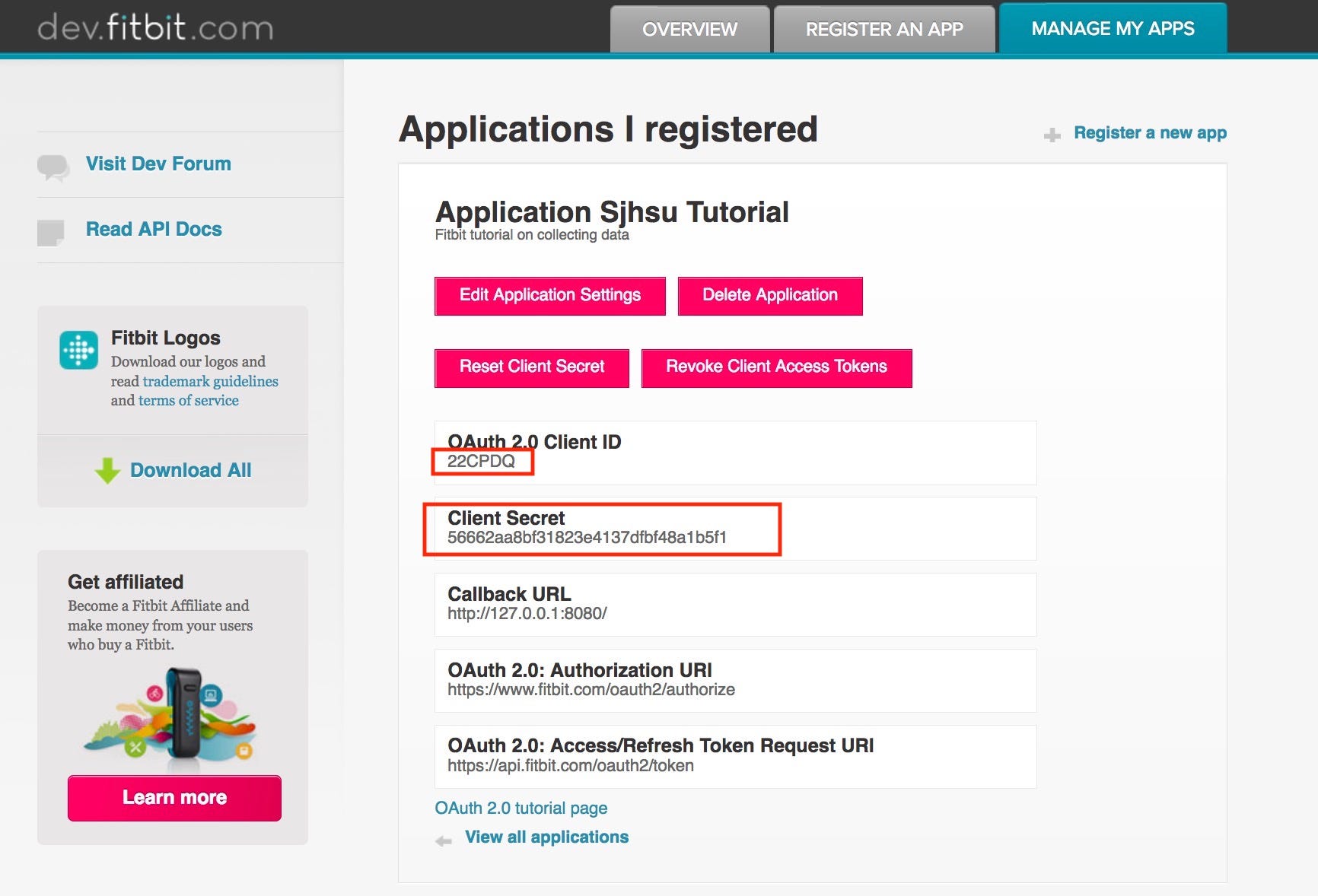Click Download All logos link
The width and height of the screenshot is (1318, 896).
[x=191, y=470]
